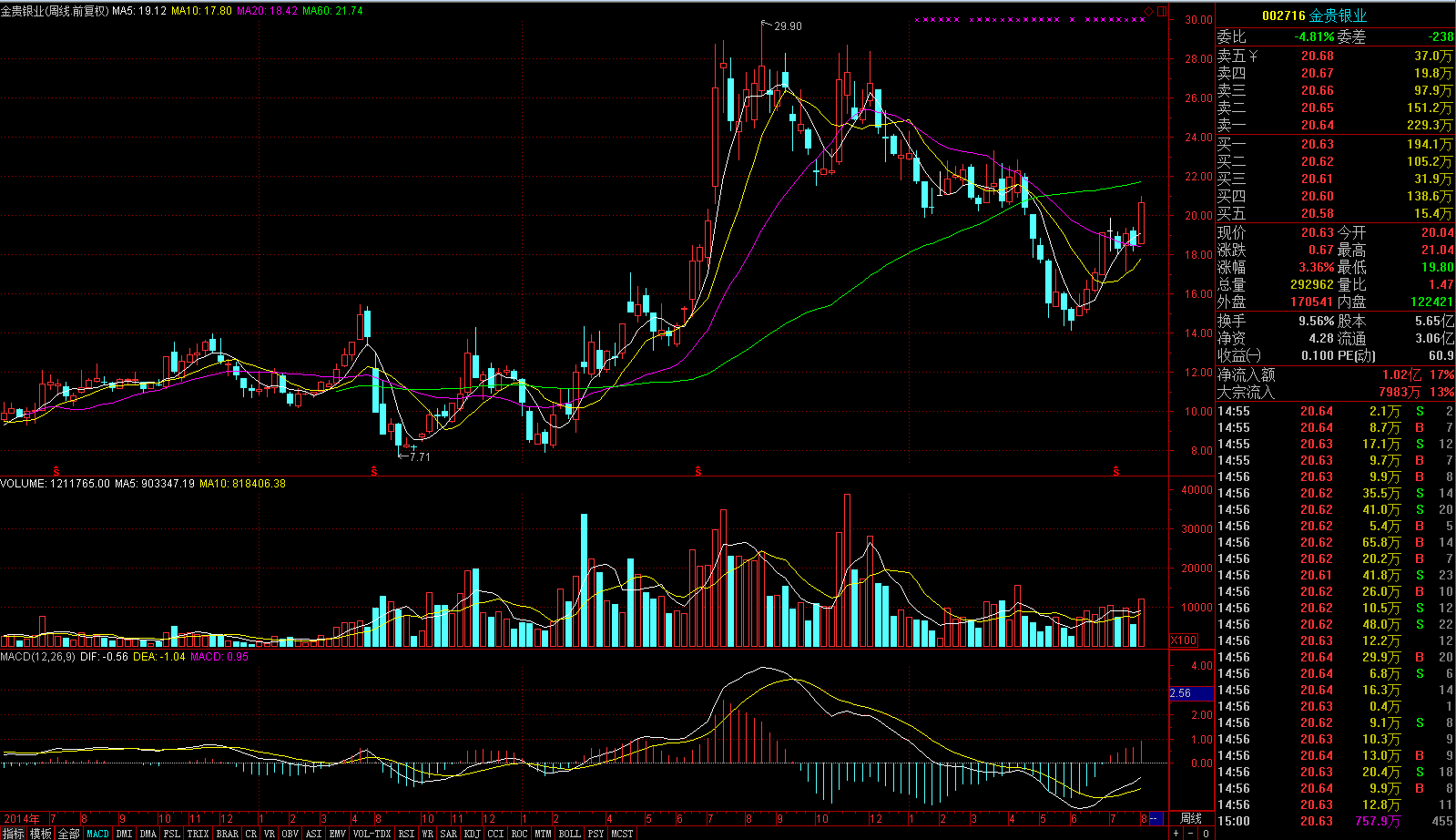Open the MTM indicator tab

point(543,834)
